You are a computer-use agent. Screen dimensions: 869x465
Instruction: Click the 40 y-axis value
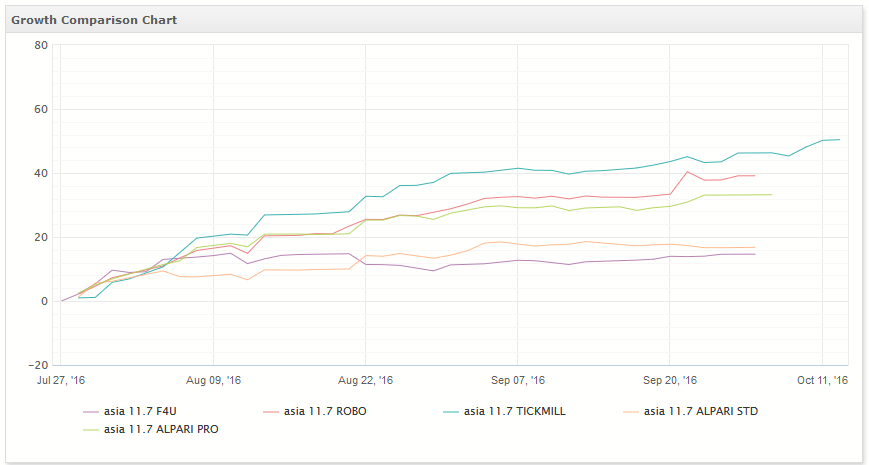tap(41, 173)
